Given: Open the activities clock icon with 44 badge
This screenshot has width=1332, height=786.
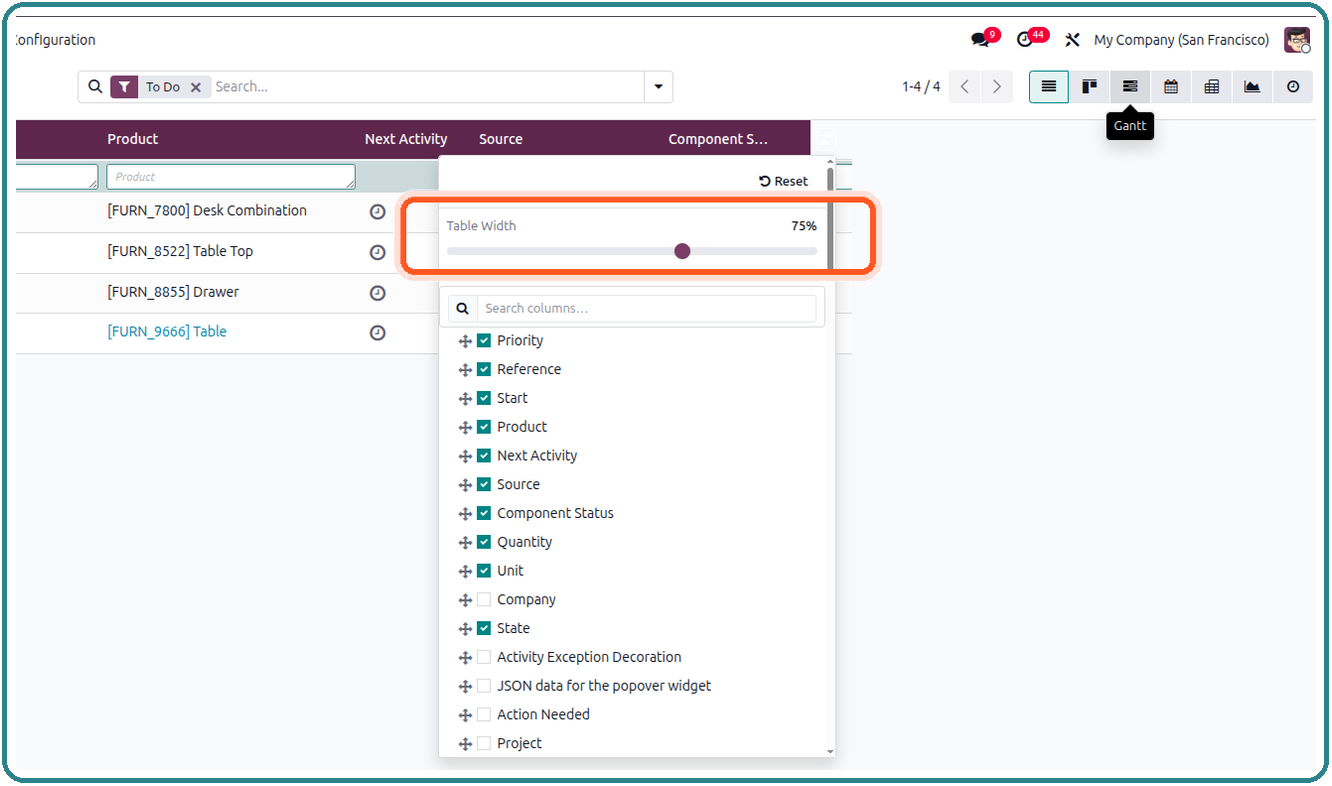Looking at the screenshot, I should tap(1025, 40).
